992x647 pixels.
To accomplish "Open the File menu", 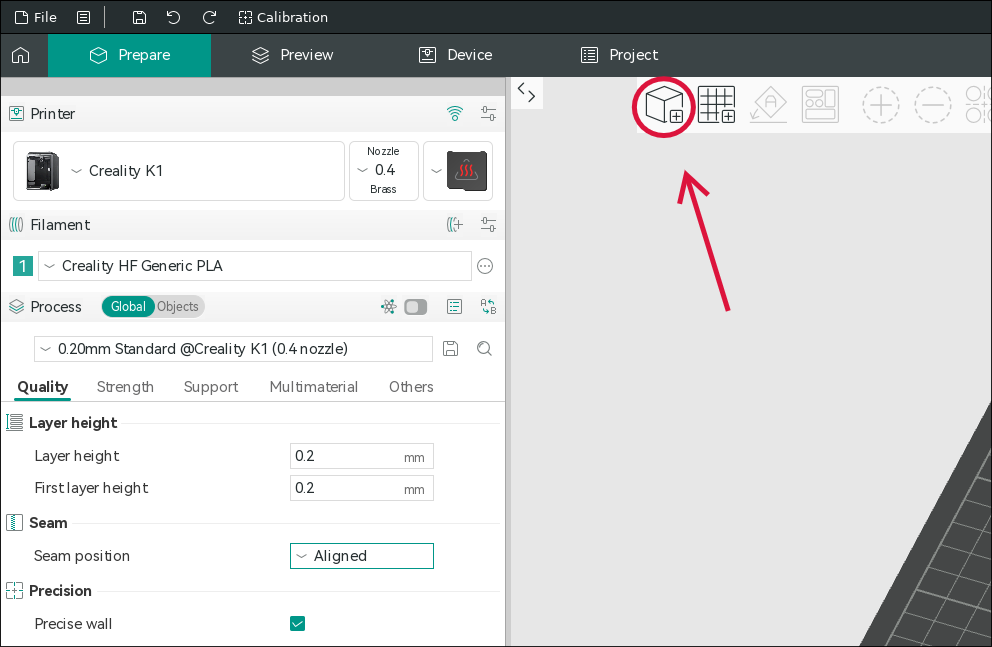I will 35,18.
